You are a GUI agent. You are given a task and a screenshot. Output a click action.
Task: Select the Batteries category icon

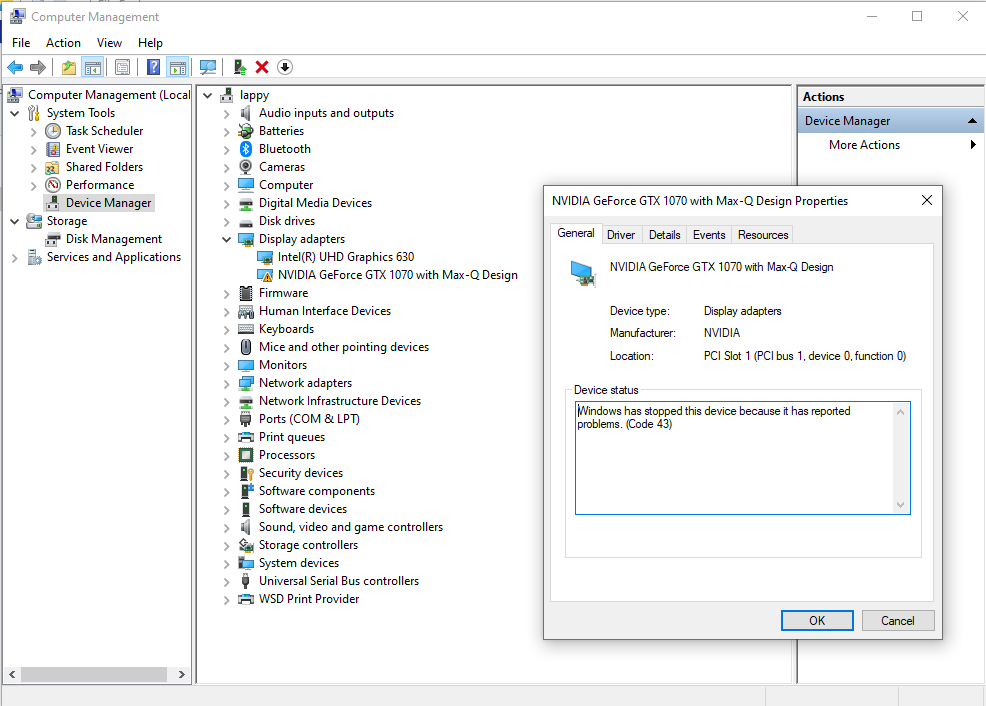pos(246,131)
